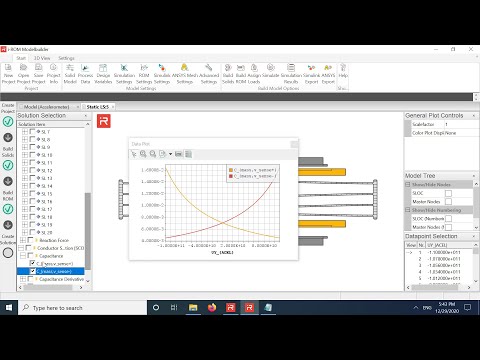Click zoom out on Data Plot toolbar
Image resolution: width=480 pixels, height=360 pixels.
[x=153, y=154]
